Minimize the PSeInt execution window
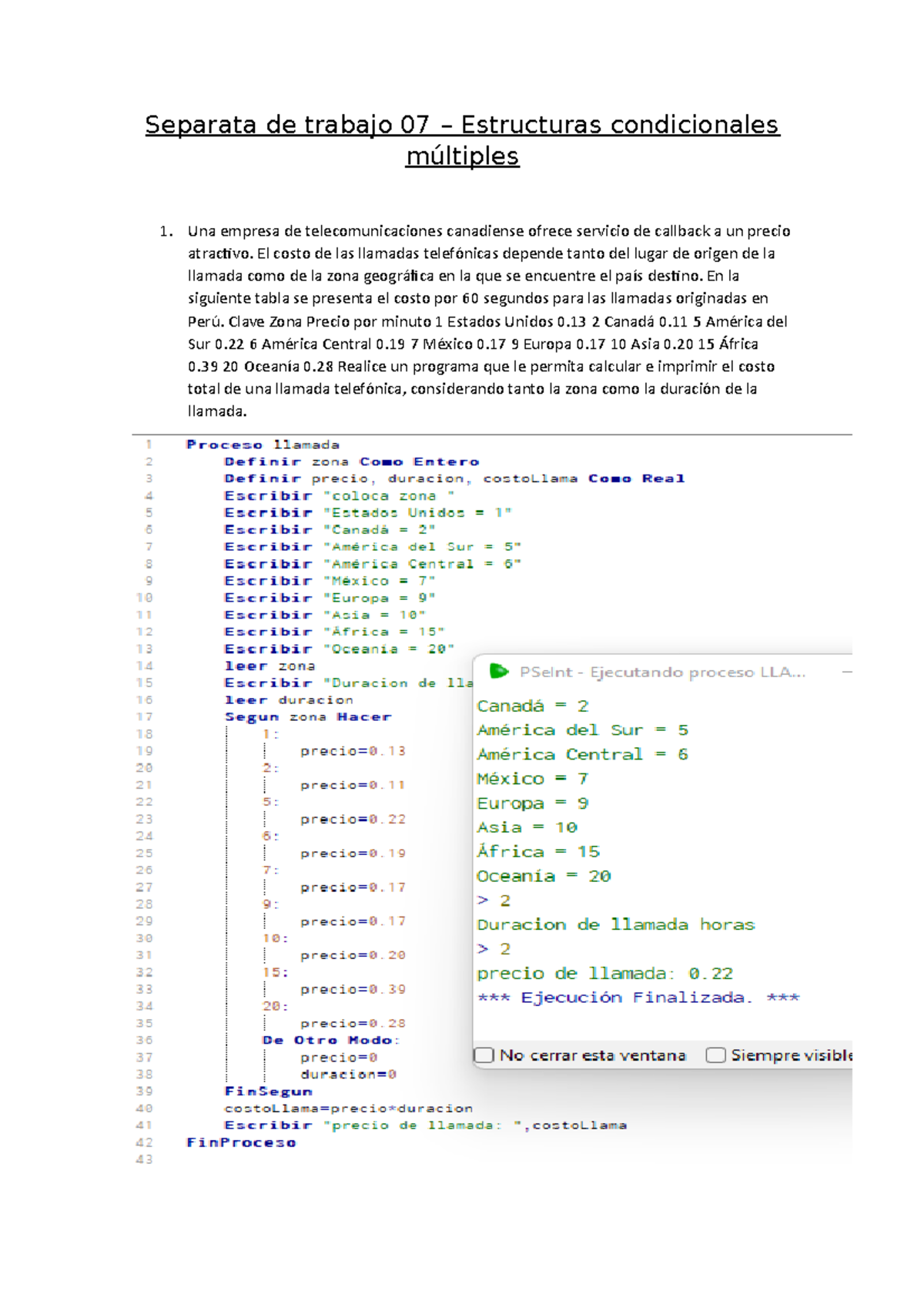924x1308 pixels. click(846, 672)
